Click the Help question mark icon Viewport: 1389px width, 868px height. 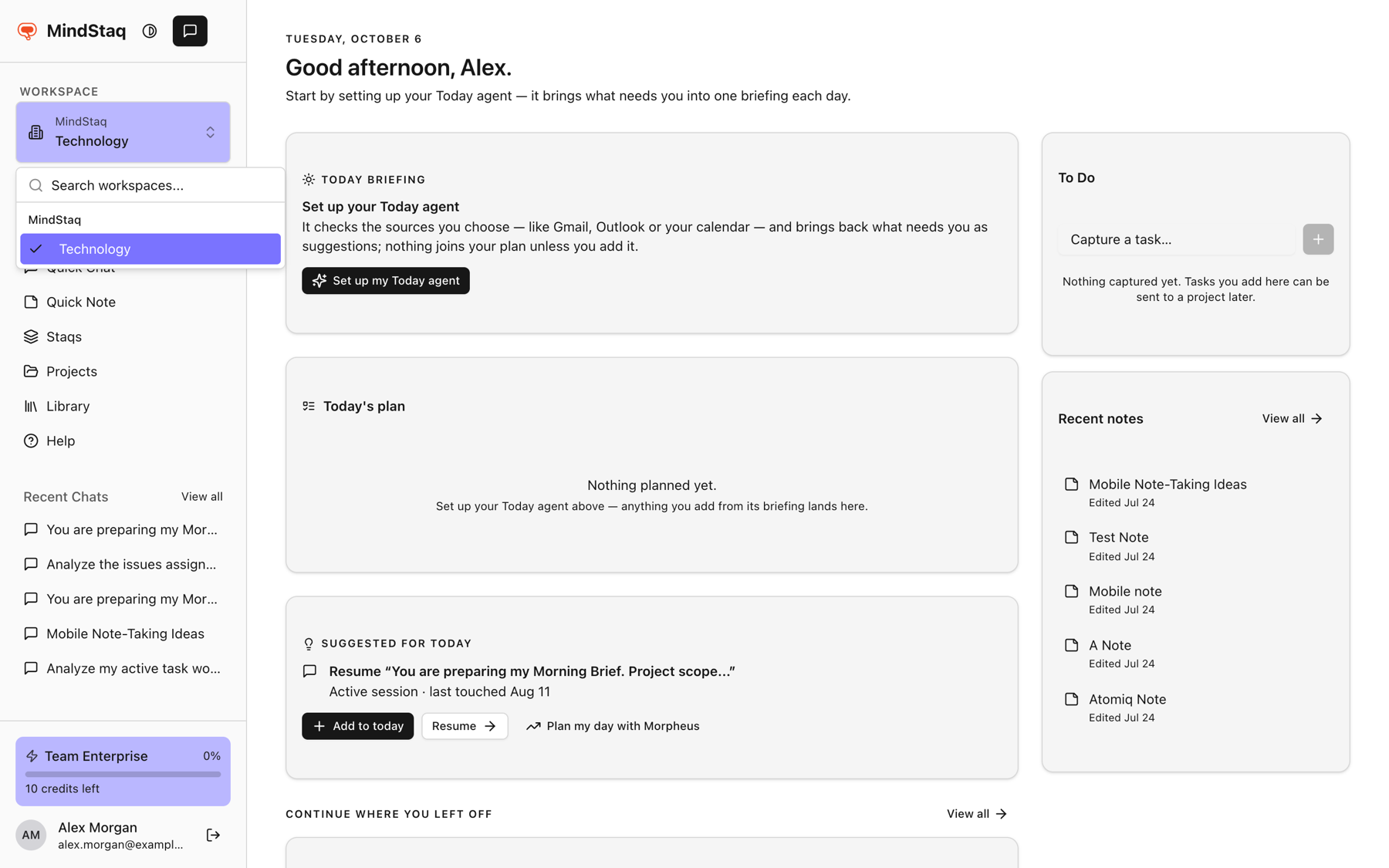click(31, 441)
